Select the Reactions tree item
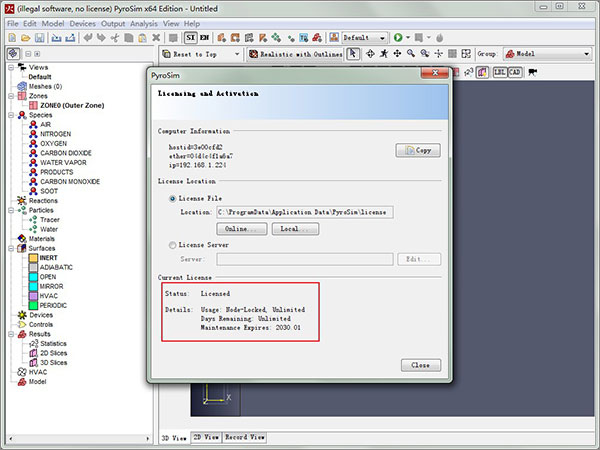 [x=43, y=201]
